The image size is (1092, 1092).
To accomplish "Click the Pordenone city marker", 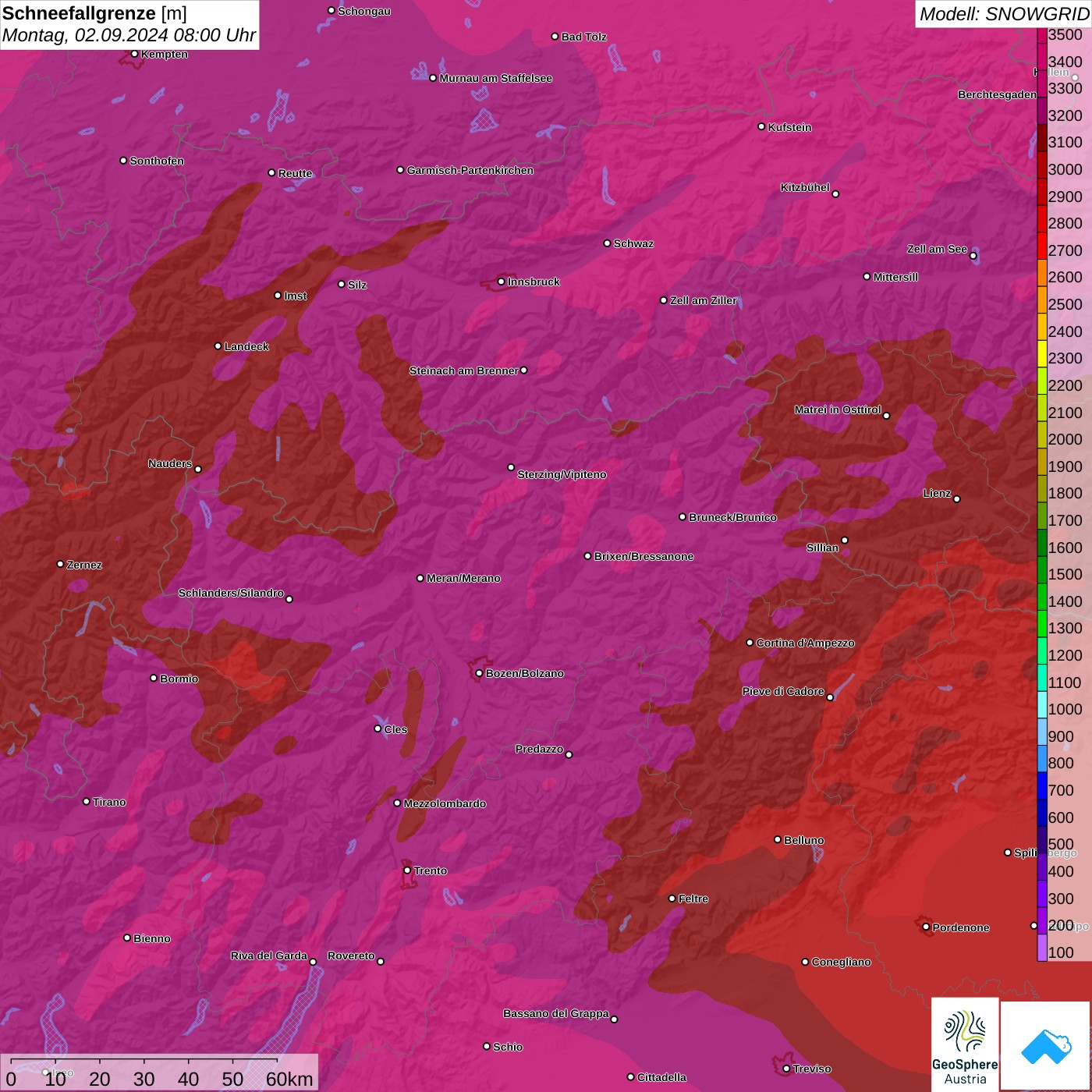I will pos(926,927).
